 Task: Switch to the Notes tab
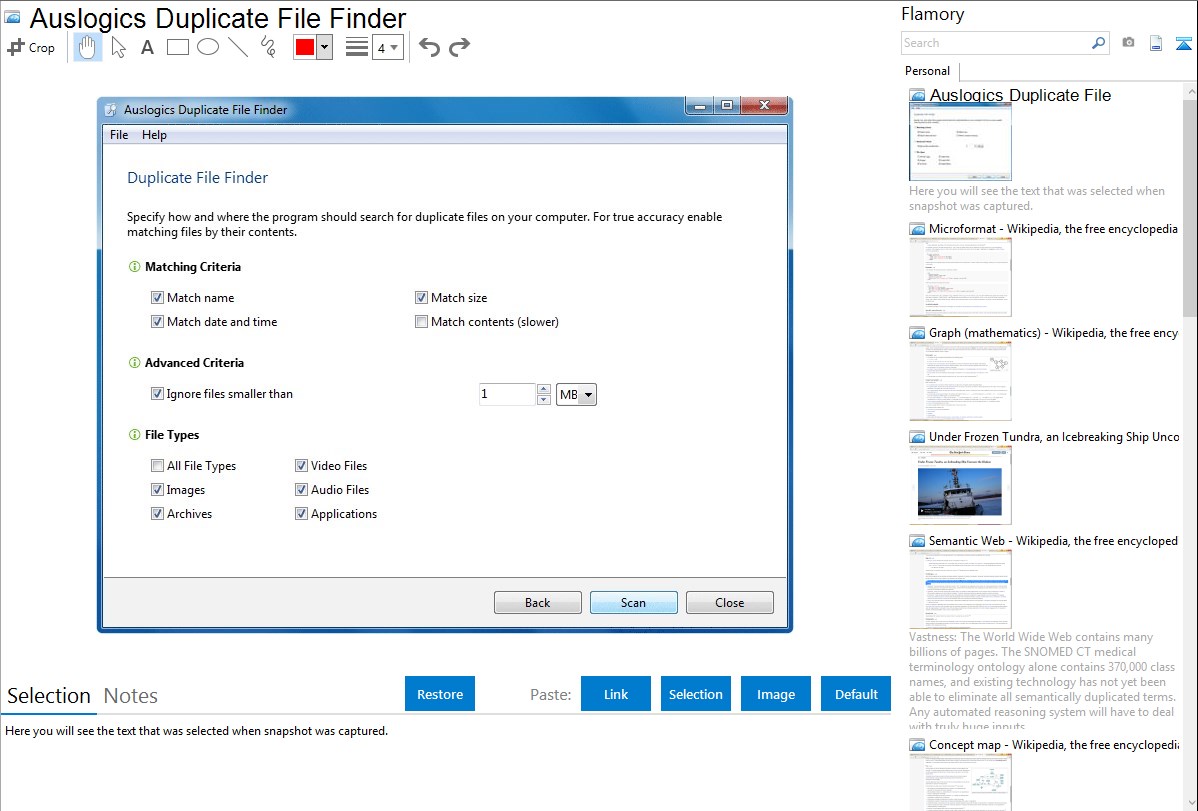click(131, 696)
